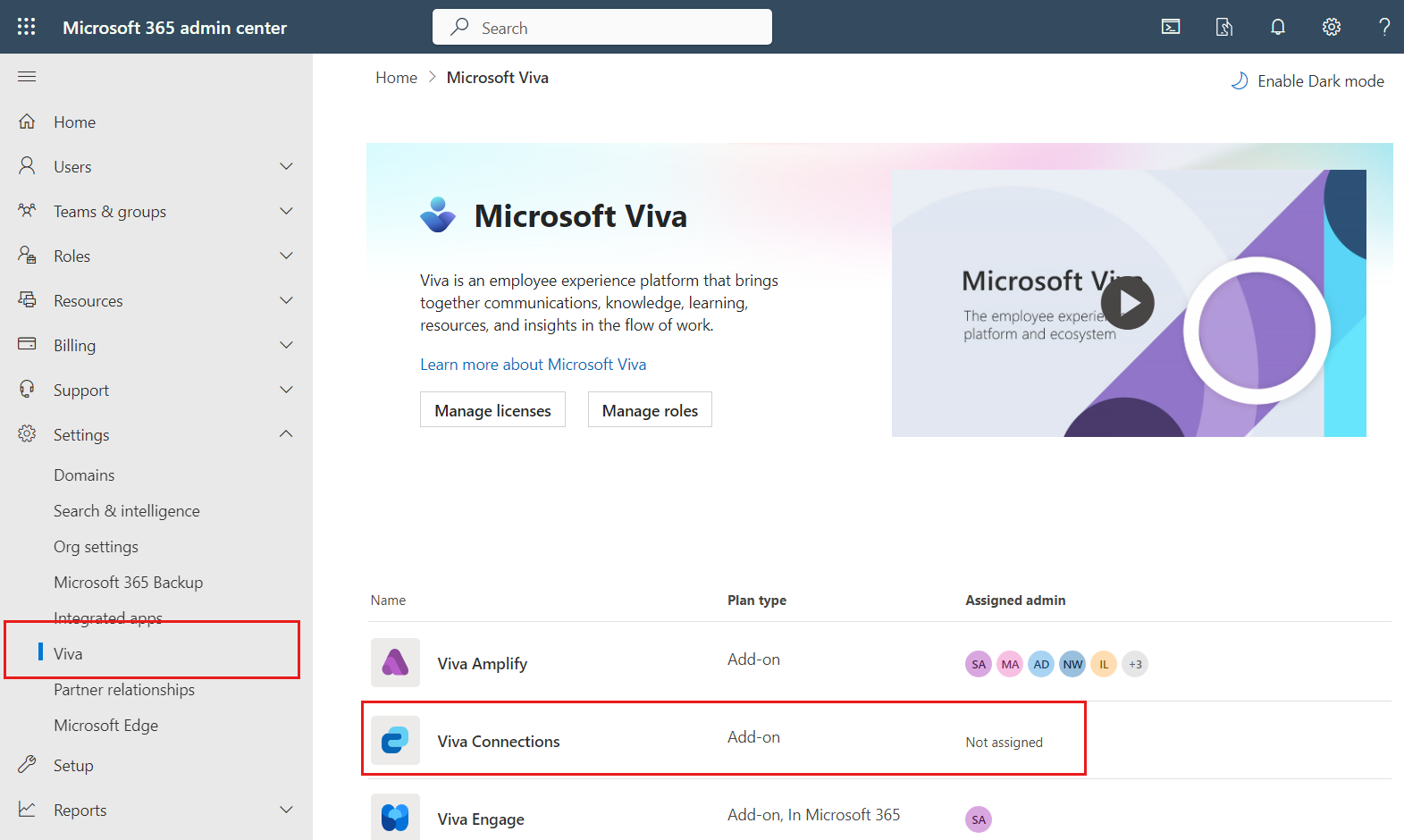Click the Viva Amplify app icon
Viewport: 1404px width, 840px height.
point(395,663)
